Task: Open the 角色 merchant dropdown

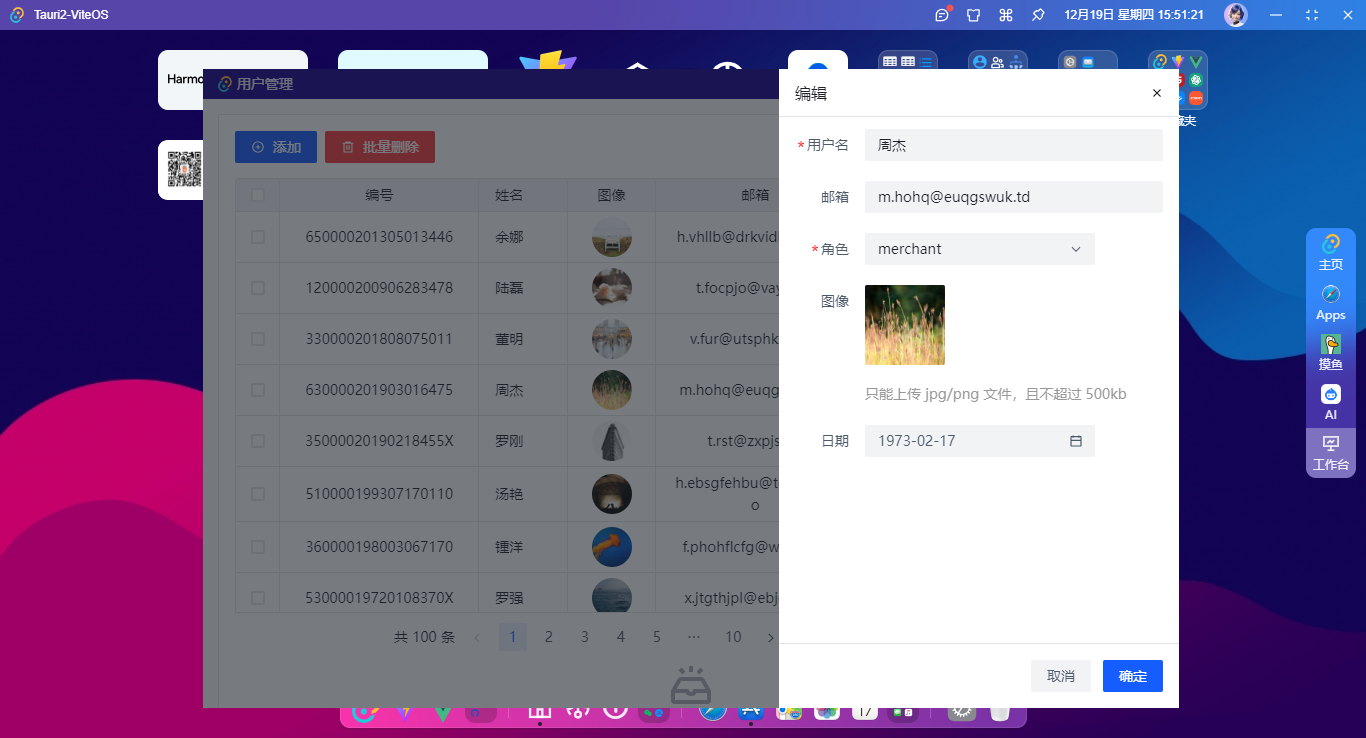Action: point(979,249)
